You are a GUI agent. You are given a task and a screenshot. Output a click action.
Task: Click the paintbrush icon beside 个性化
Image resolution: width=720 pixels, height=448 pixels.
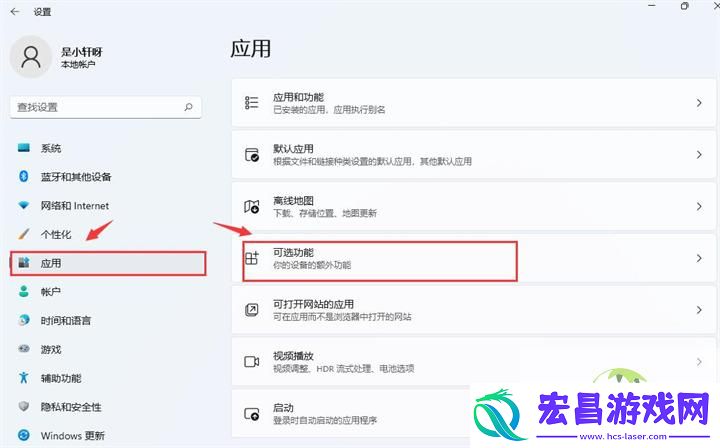tap(23, 234)
